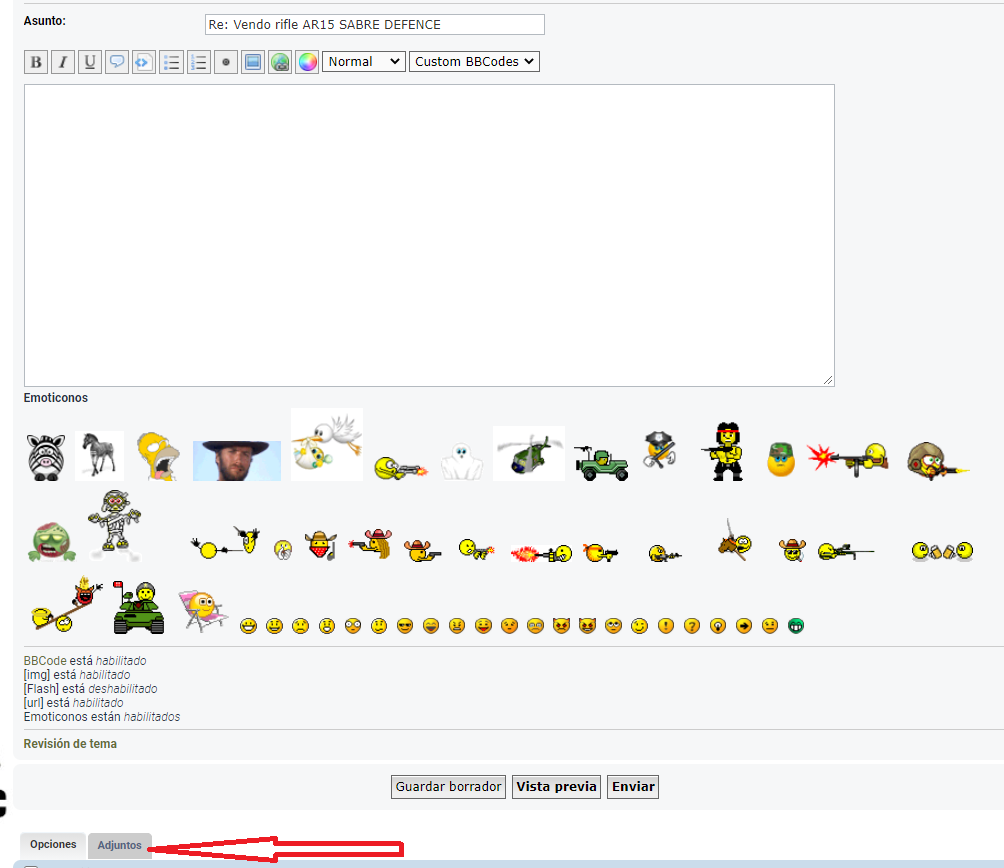Screen dimensions: 1004x868
Task: Apply italic formatting to text
Action: (x=63, y=62)
